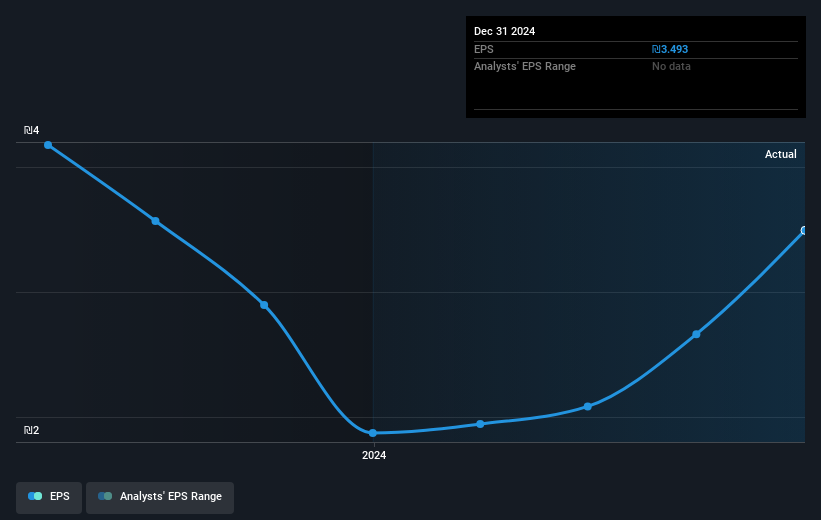The image size is (821, 520).
Task: Click the 'Actual' label on chart
Action: pos(780,154)
